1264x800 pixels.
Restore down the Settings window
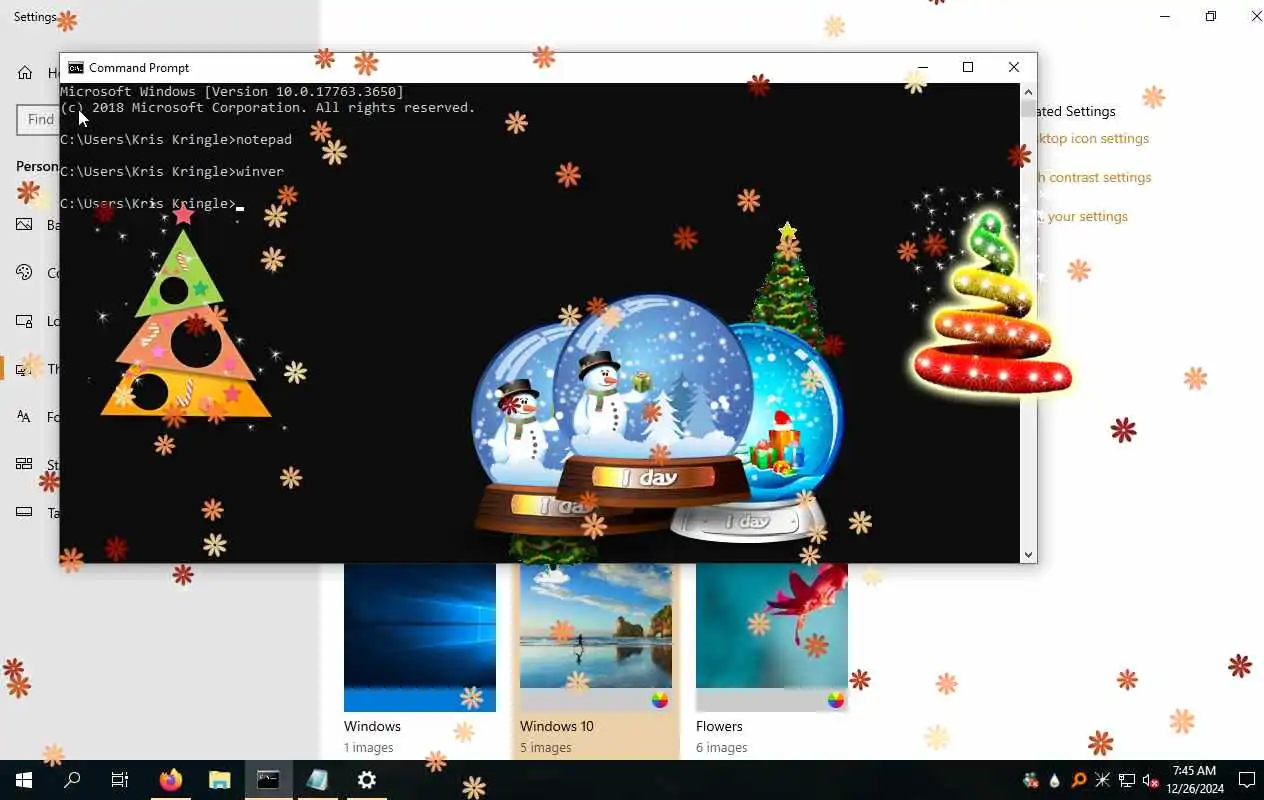tap(1211, 16)
